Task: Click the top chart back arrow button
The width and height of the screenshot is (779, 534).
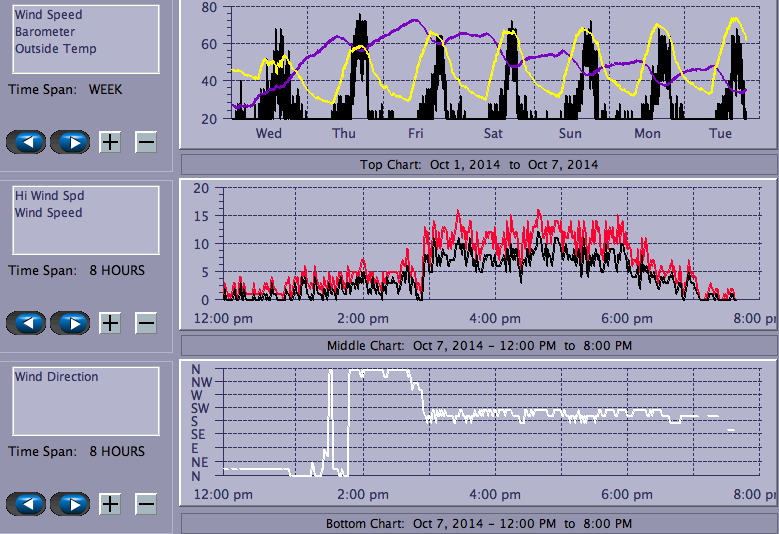Action: [26, 141]
